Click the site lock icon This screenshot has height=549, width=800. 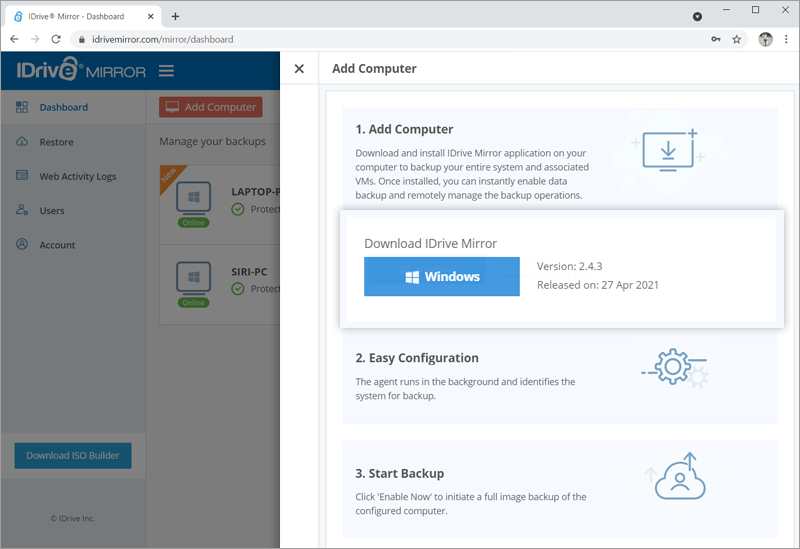tap(82, 39)
